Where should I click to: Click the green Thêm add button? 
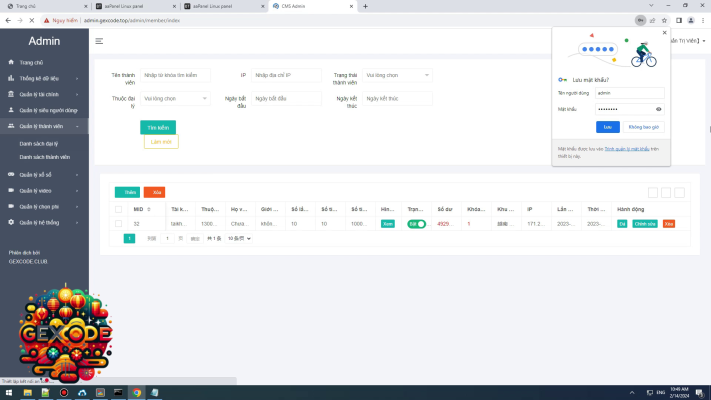click(x=127, y=192)
